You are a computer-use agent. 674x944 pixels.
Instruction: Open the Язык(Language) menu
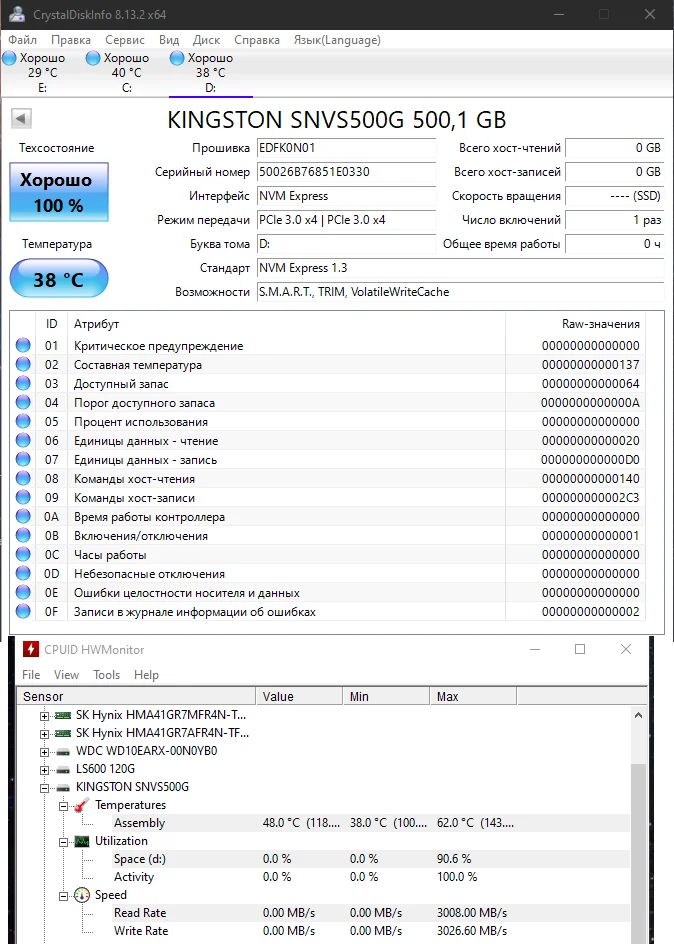coord(337,40)
